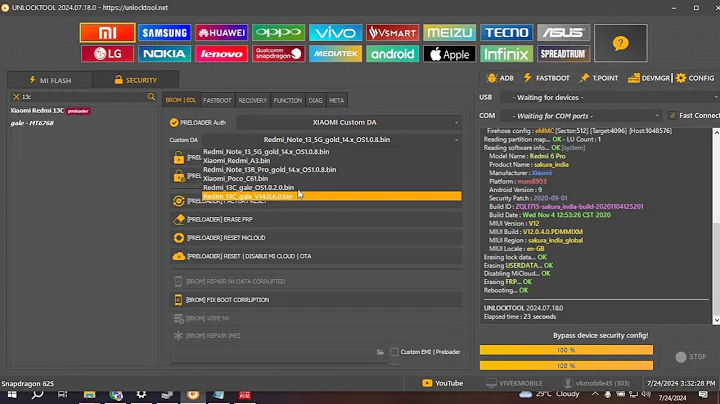Select the Qualcomm Snapdragon logo
The height and width of the screenshot is (404, 720).
point(278,54)
